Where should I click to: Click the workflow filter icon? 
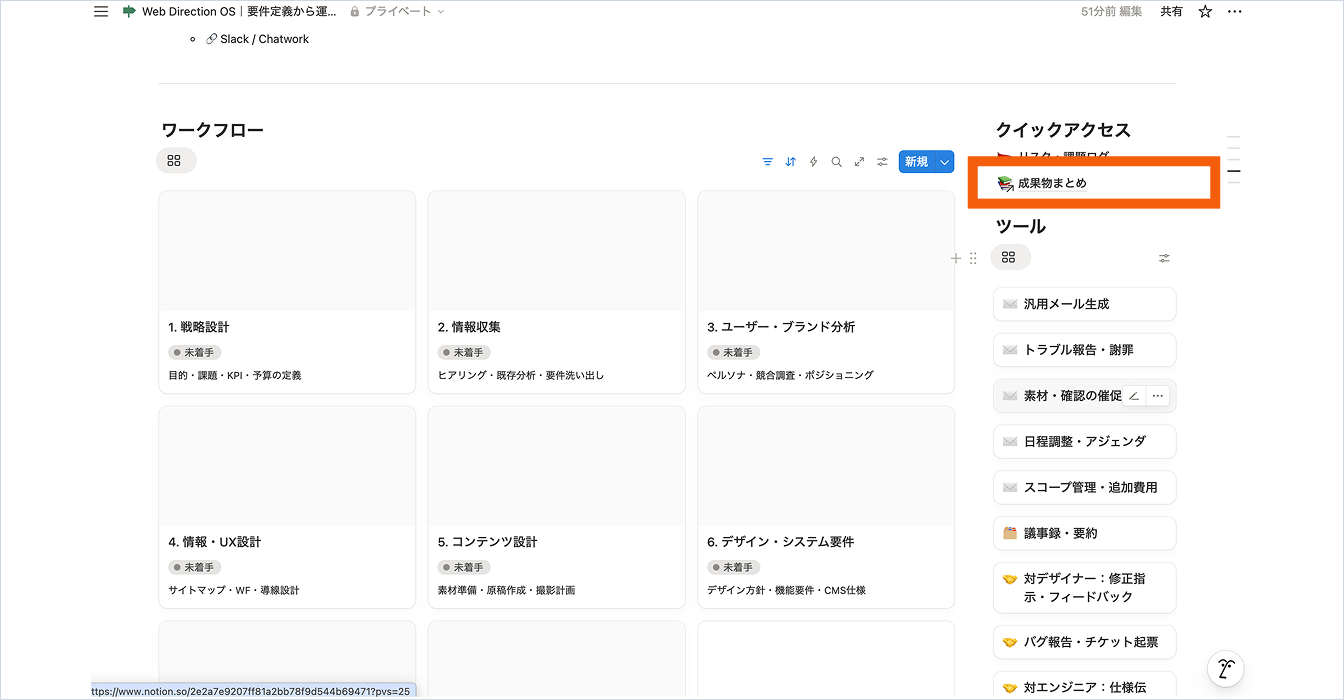click(x=767, y=162)
